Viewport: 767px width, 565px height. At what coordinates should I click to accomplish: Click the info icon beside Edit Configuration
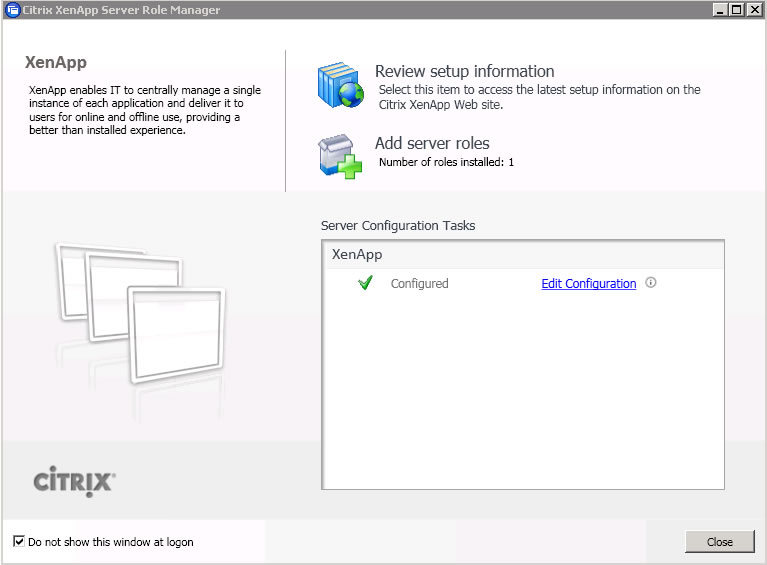651,282
